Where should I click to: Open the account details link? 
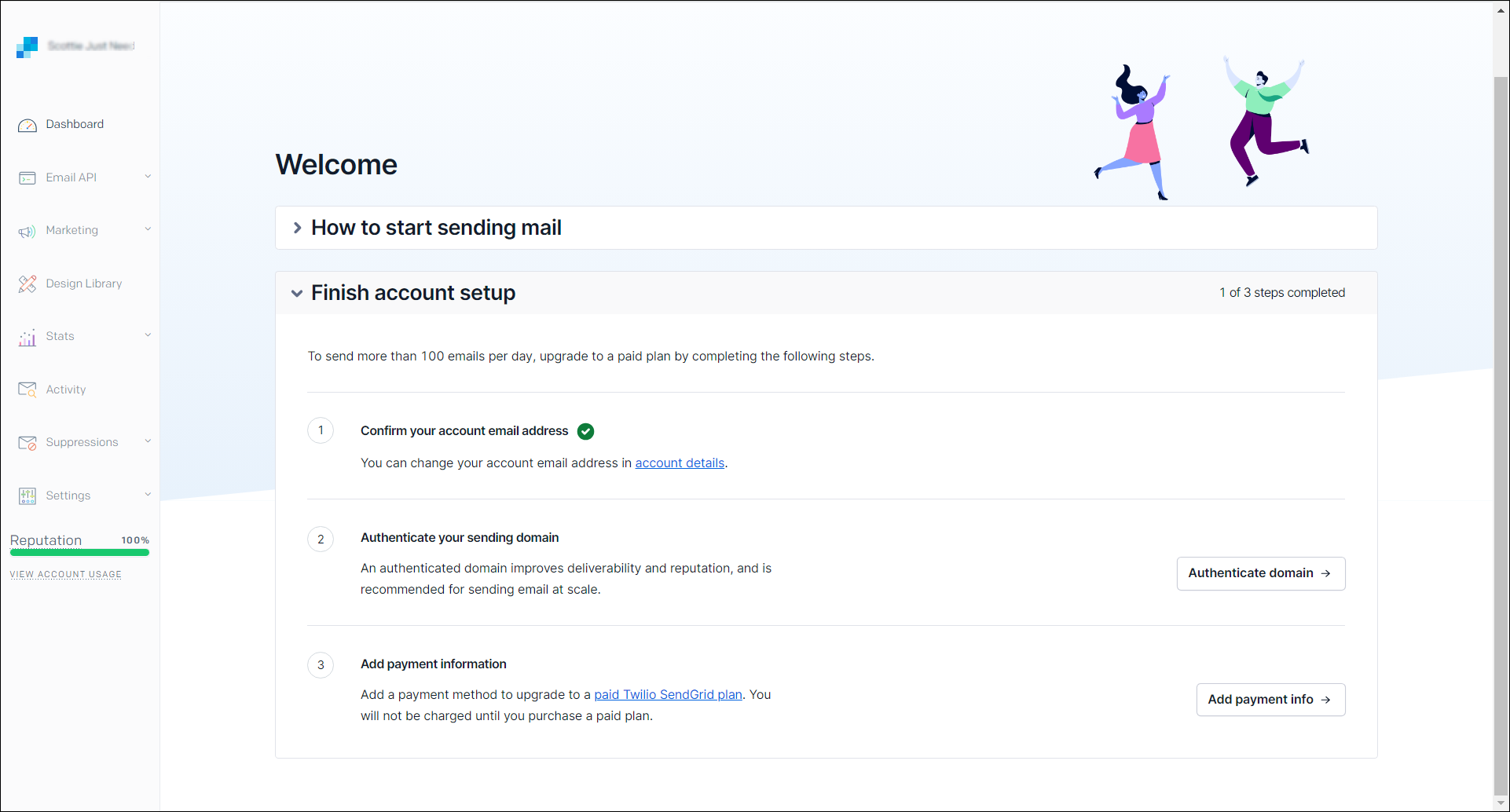pyautogui.click(x=680, y=463)
